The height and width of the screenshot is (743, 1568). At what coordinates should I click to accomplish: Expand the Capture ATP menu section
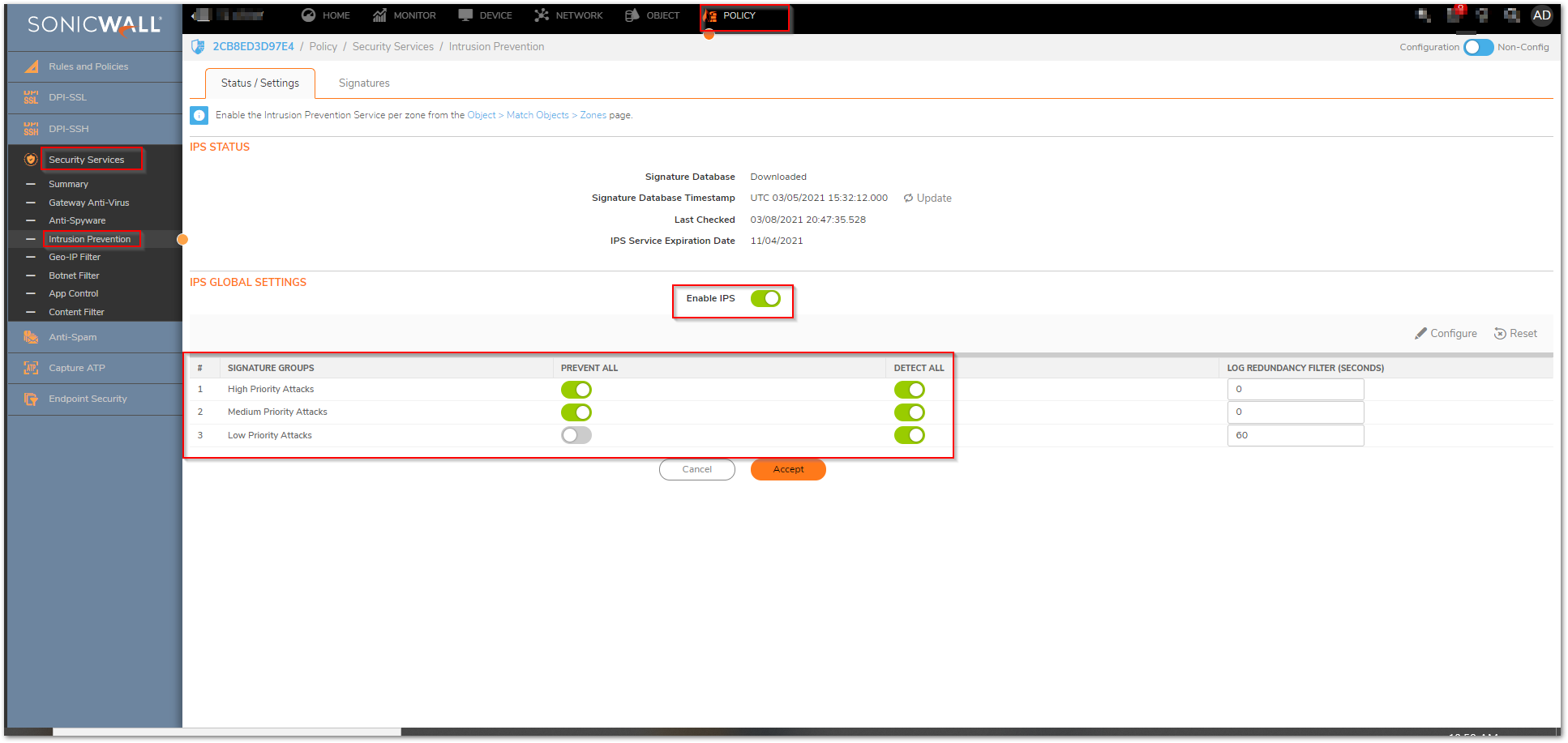click(x=95, y=368)
